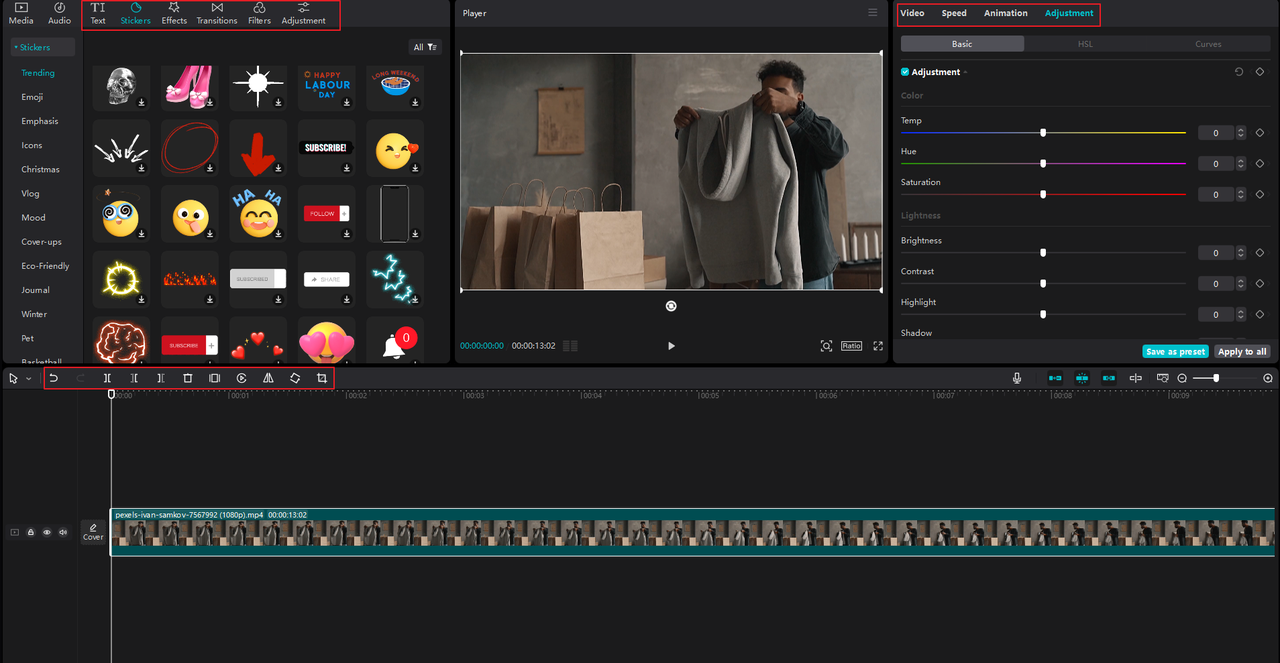
Task: Open the Player hamburger menu
Action: (x=873, y=13)
